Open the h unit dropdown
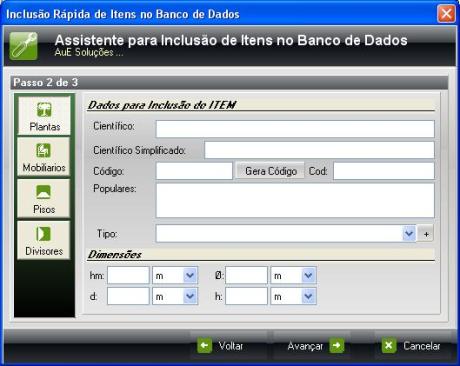This screenshot has height=366, width=460. click(308, 296)
